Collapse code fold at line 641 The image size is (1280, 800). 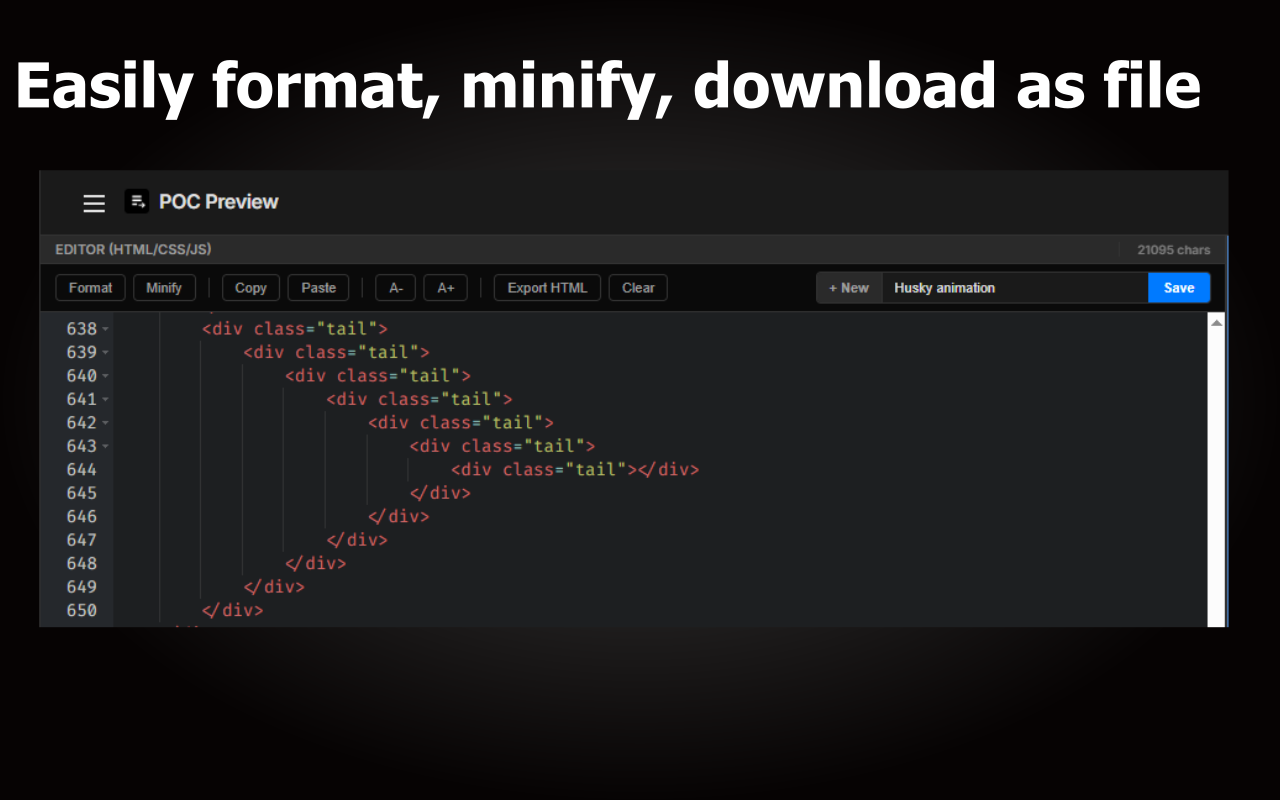point(106,399)
